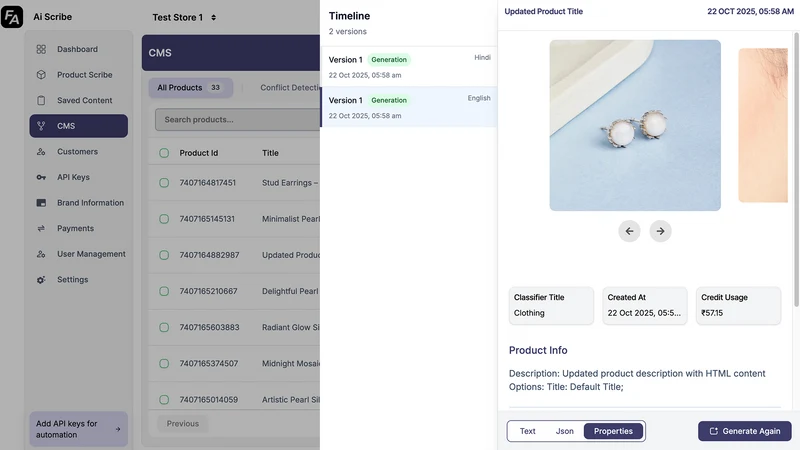
Task: Open the Test Store 1 store switcher
Action: [184, 17]
